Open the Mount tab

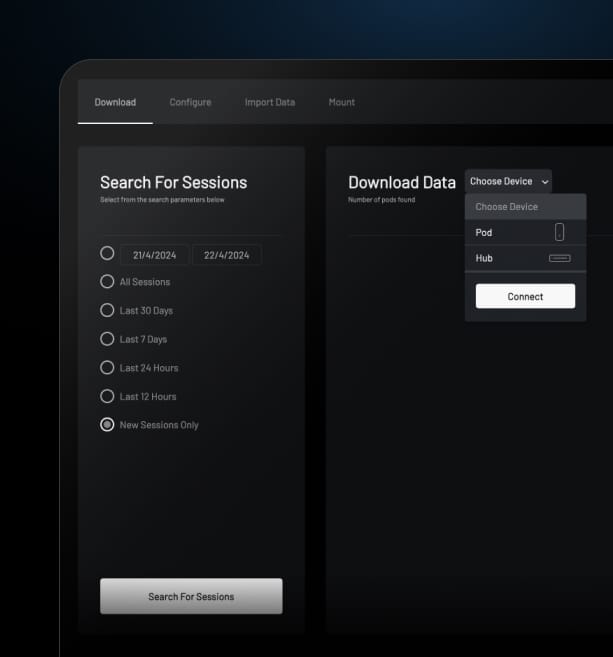[x=341, y=102]
